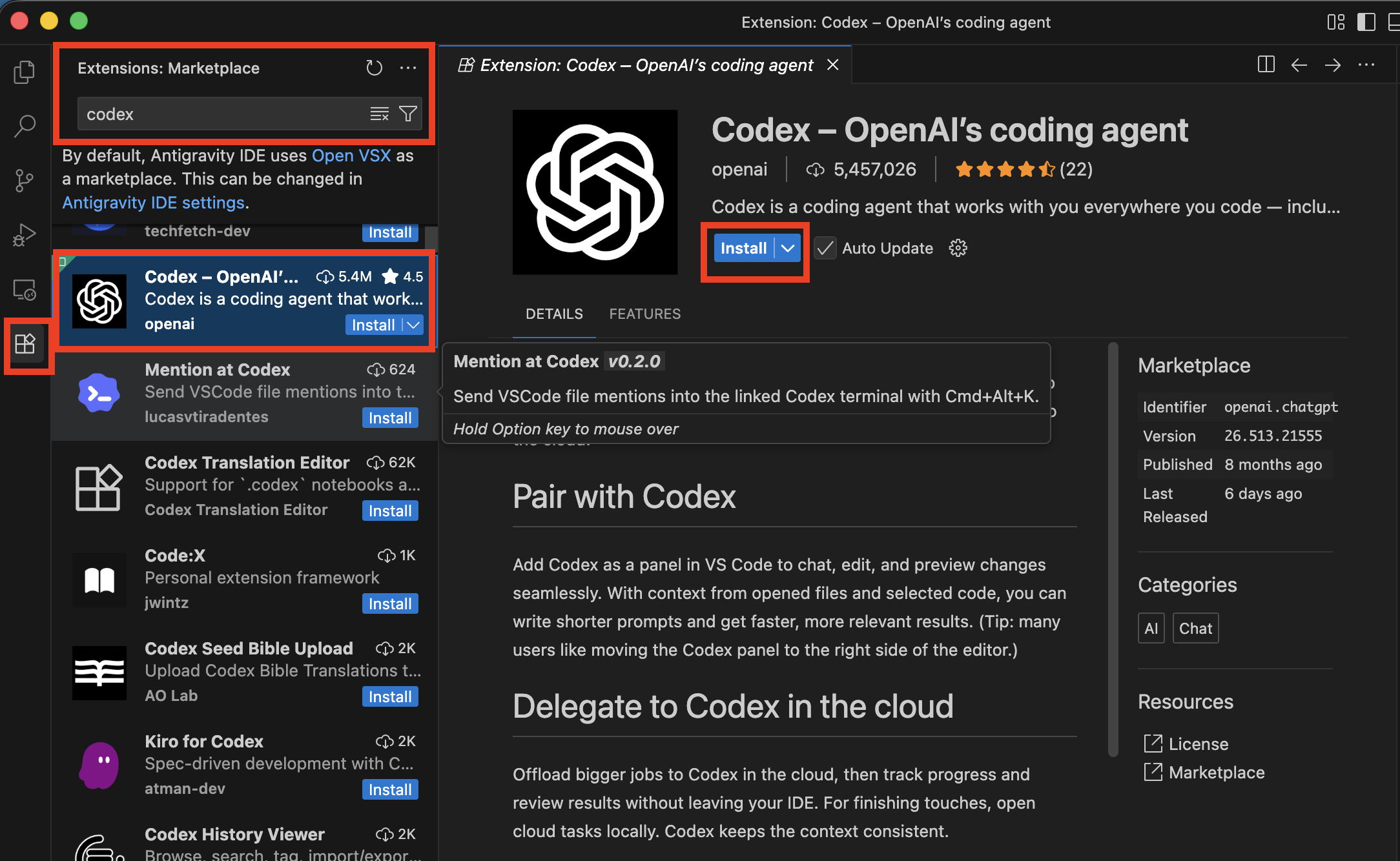1400x861 pixels.
Task: Install the Codex Seed Bible Upload extension
Action: point(390,696)
